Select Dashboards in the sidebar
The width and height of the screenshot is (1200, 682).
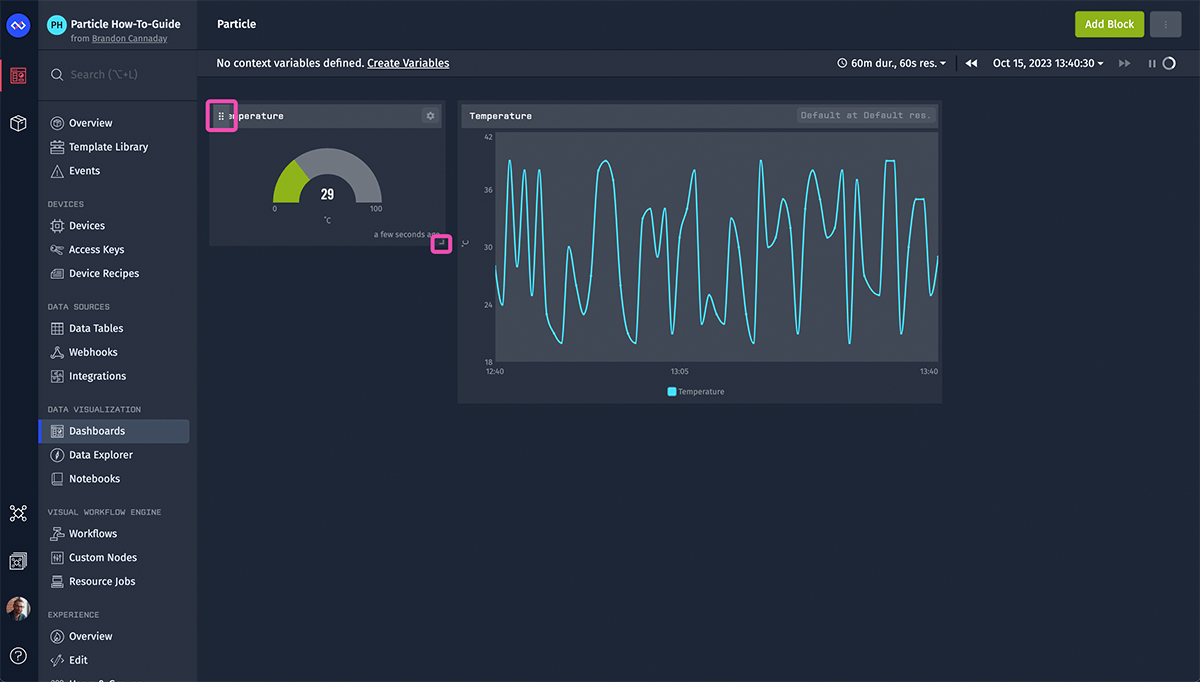pyautogui.click(x=114, y=431)
